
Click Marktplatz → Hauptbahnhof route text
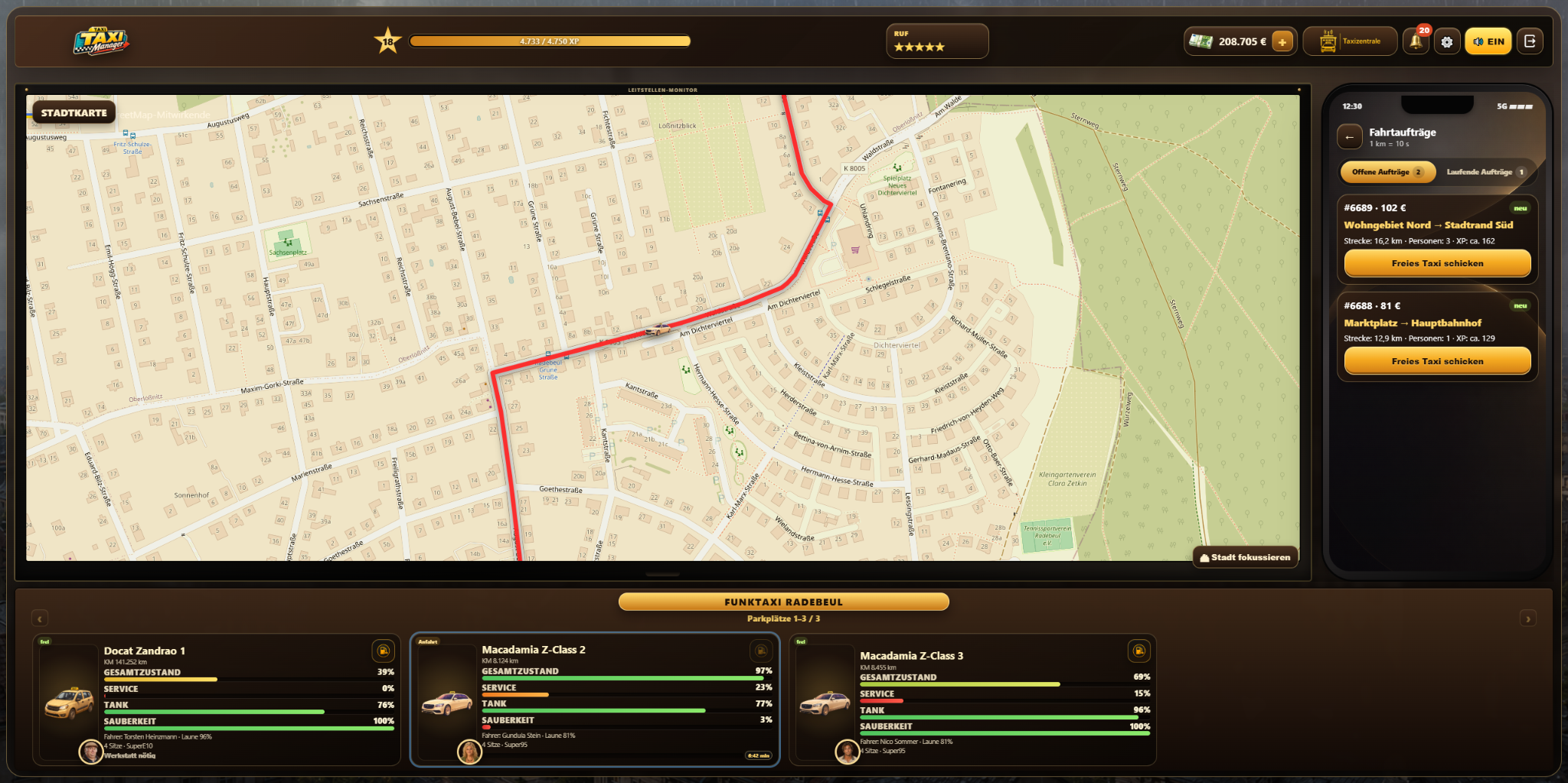[1412, 323]
